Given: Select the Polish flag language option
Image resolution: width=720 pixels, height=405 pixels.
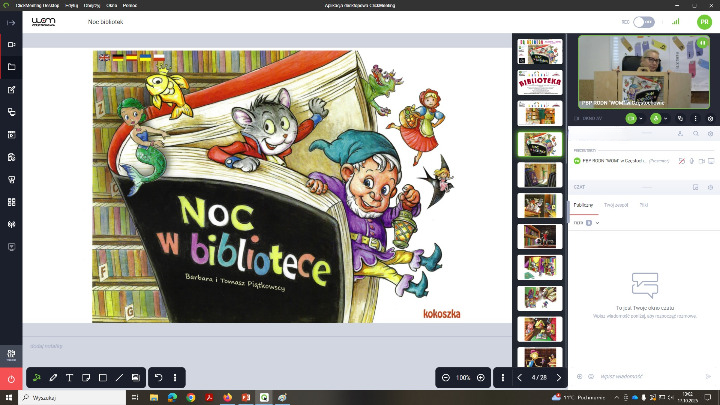Looking at the screenshot, I should (x=159, y=59).
